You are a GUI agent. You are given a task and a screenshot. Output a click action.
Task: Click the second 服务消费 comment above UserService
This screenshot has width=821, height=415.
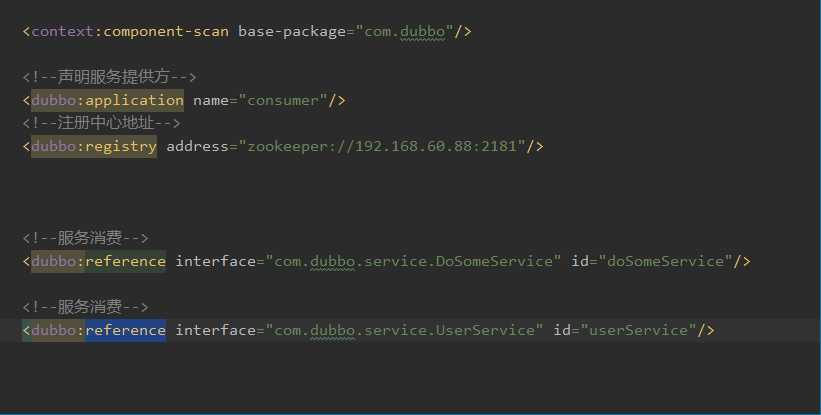85,307
